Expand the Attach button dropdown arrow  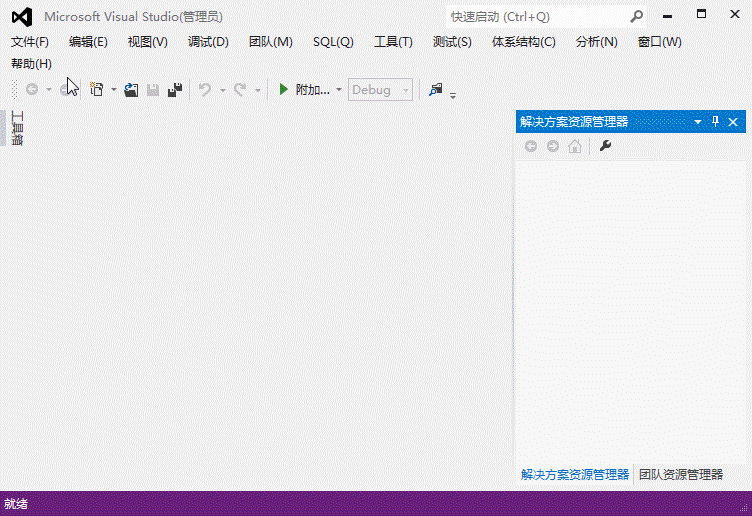(x=339, y=90)
